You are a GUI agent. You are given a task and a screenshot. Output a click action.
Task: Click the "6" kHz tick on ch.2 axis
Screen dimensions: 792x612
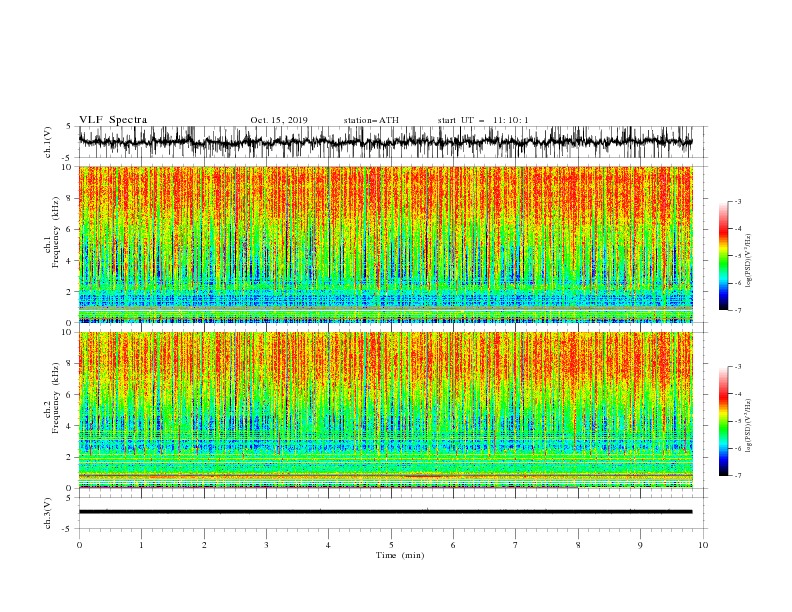point(70,395)
